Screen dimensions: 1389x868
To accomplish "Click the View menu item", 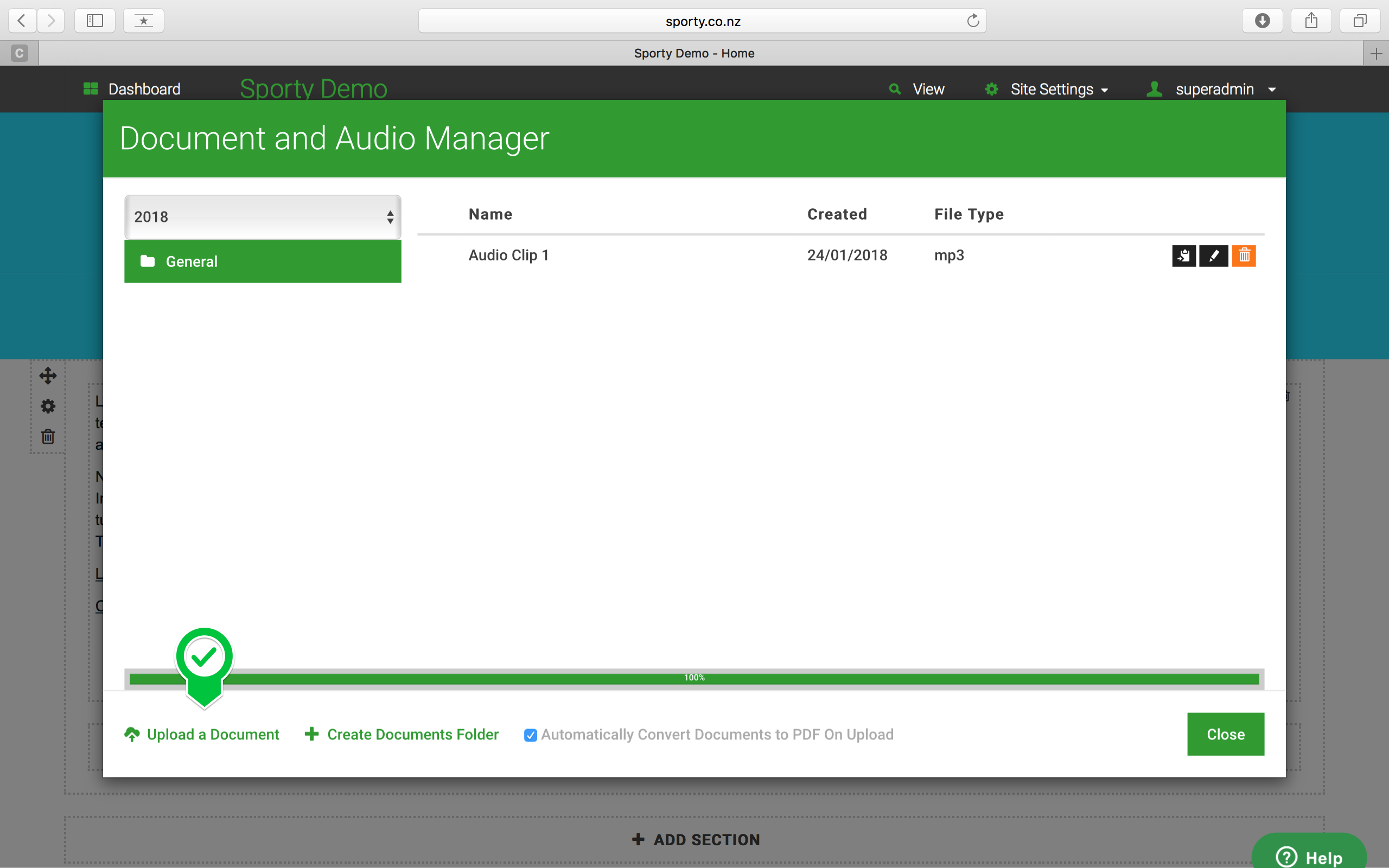I will [x=916, y=89].
